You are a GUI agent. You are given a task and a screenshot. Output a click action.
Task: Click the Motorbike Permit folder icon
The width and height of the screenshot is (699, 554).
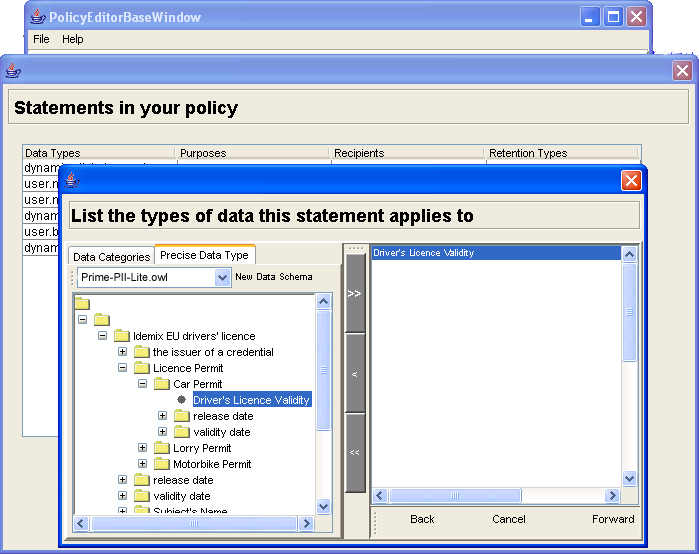click(161, 464)
